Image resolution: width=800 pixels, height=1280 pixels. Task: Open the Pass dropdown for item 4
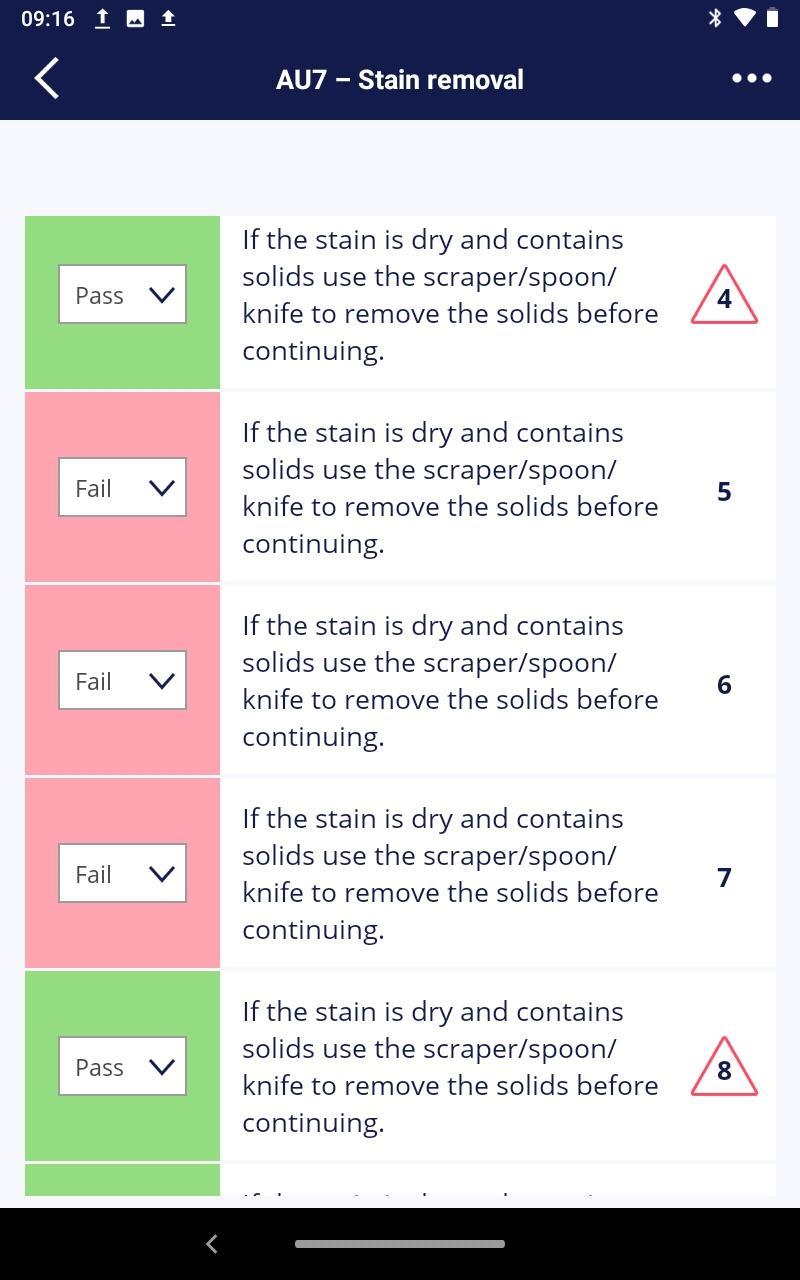tap(122, 295)
